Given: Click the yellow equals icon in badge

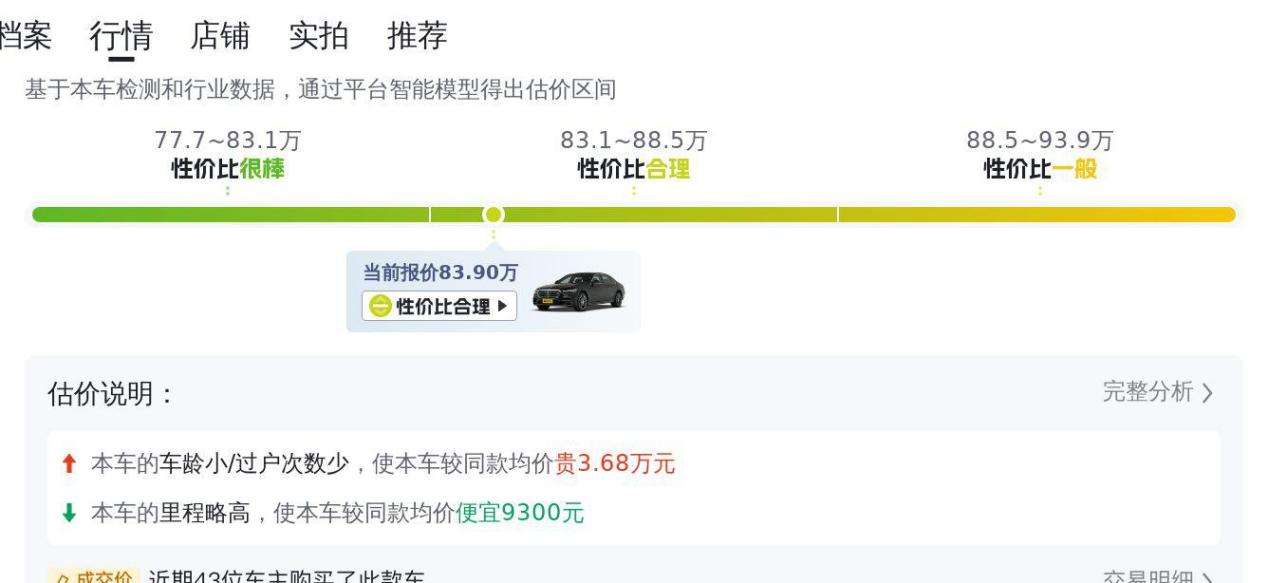Looking at the screenshot, I should coord(380,307).
